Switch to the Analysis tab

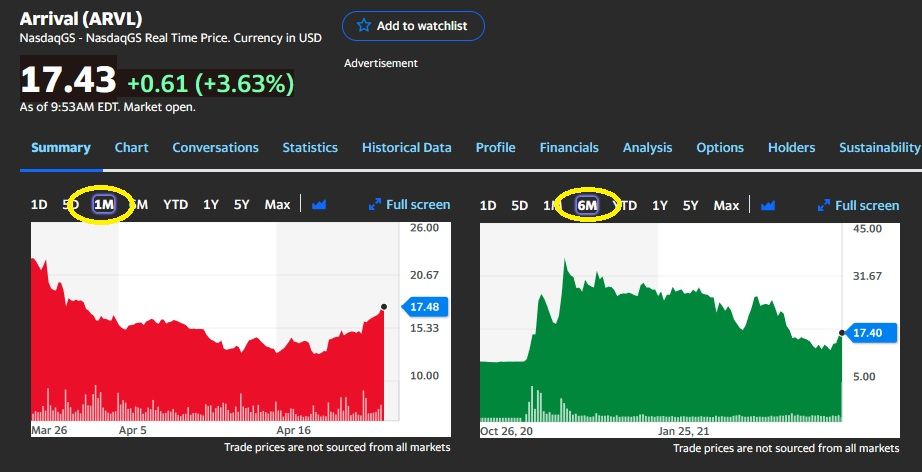coord(647,148)
